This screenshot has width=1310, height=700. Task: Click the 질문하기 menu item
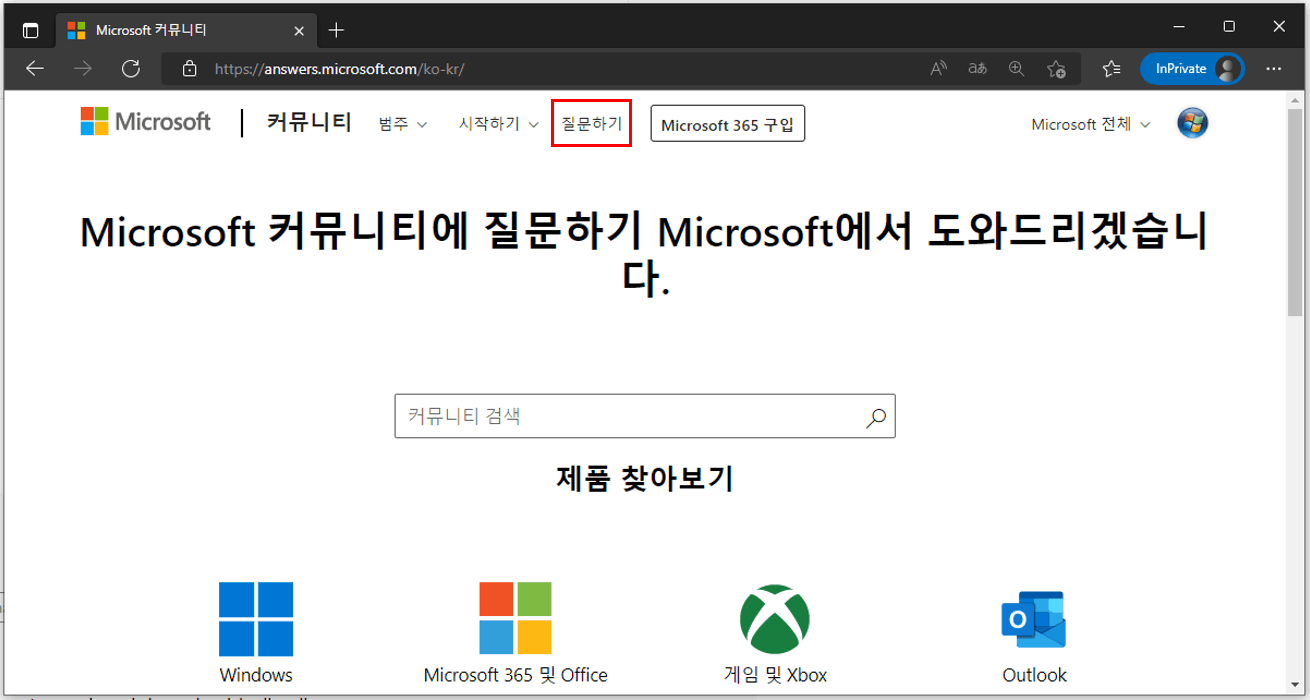591,124
